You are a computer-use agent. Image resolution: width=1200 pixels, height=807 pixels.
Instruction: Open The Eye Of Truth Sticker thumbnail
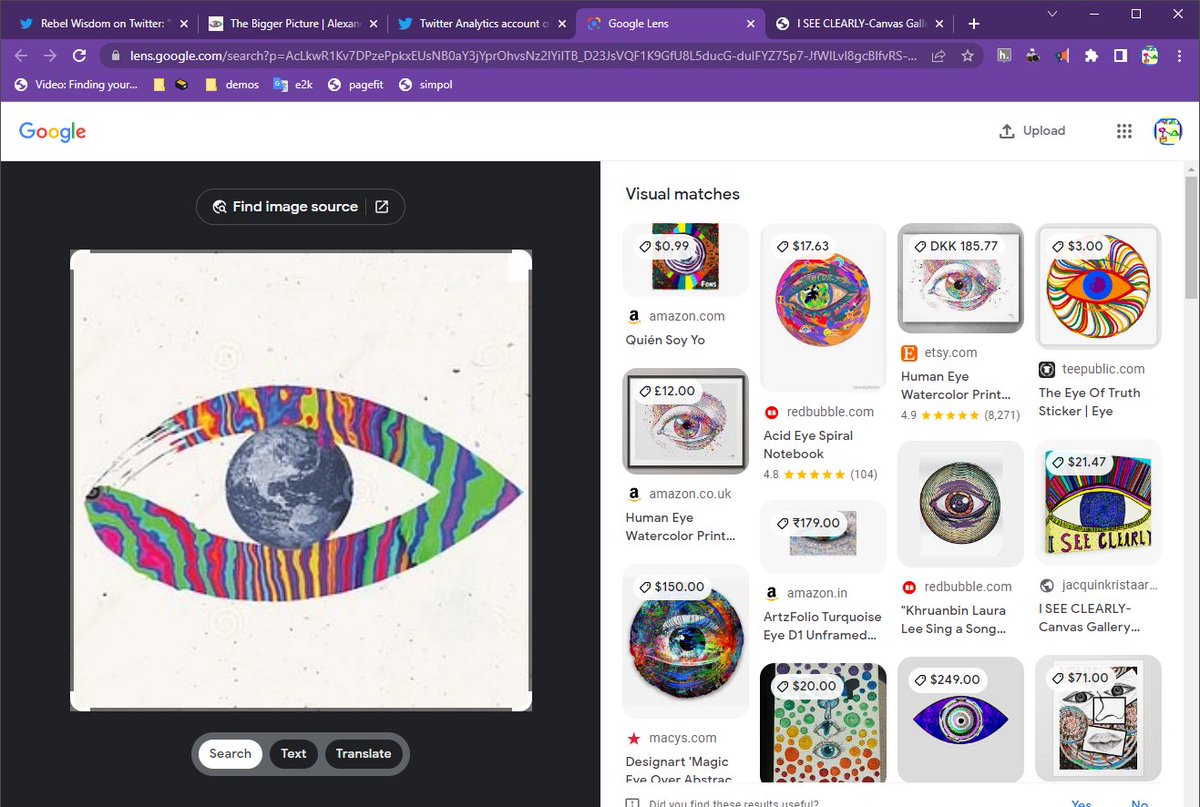click(1098, 286)
